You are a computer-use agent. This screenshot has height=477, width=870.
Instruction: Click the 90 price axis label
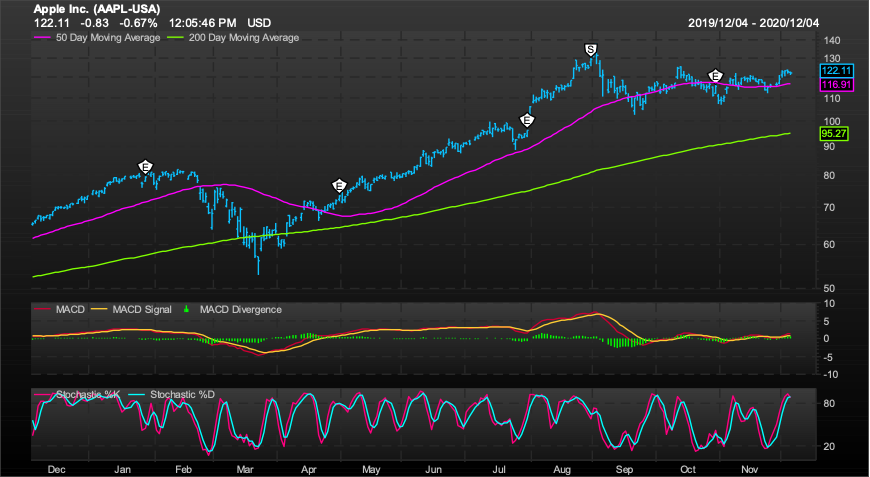829,146
